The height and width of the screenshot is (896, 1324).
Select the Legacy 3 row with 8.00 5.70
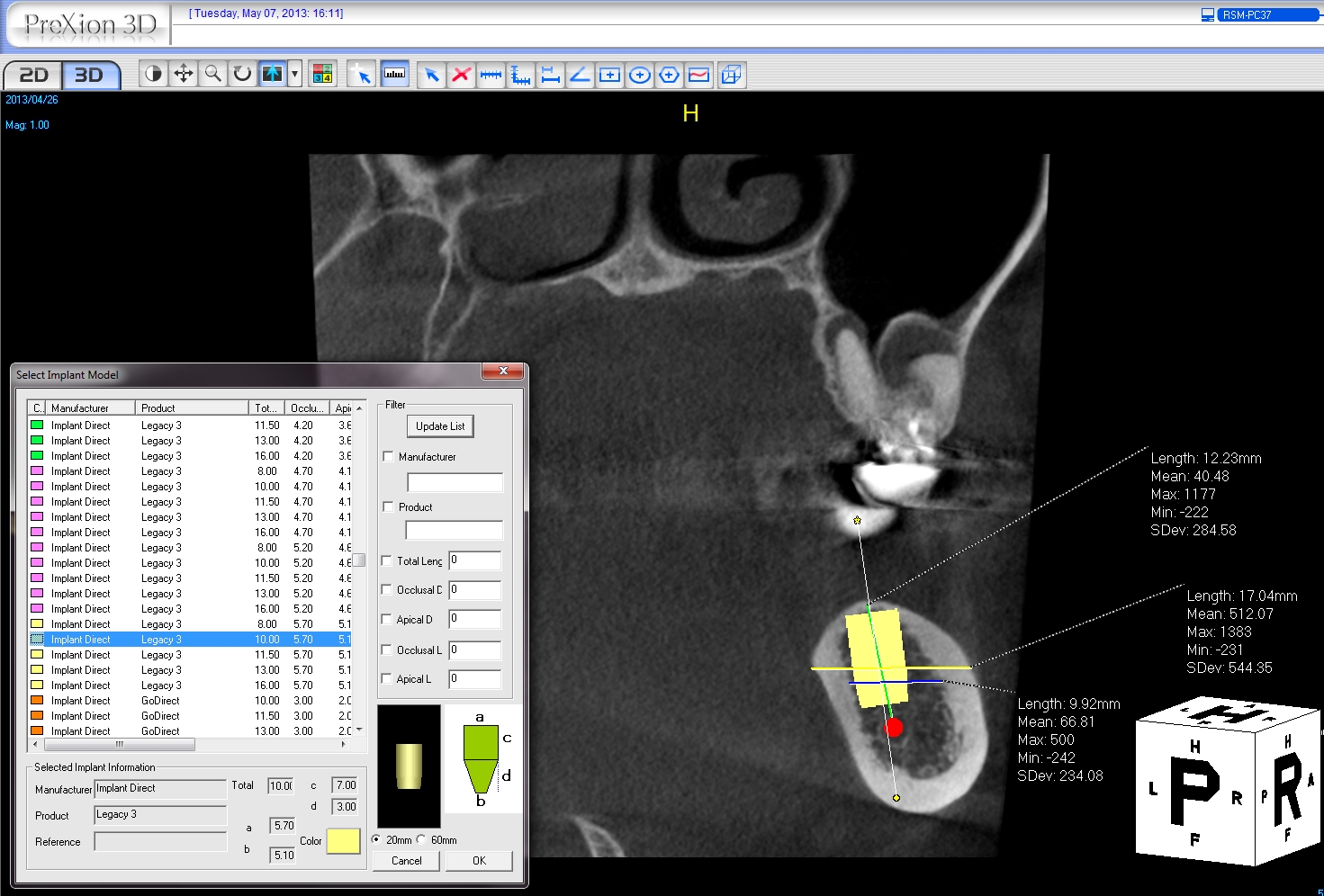190,624
